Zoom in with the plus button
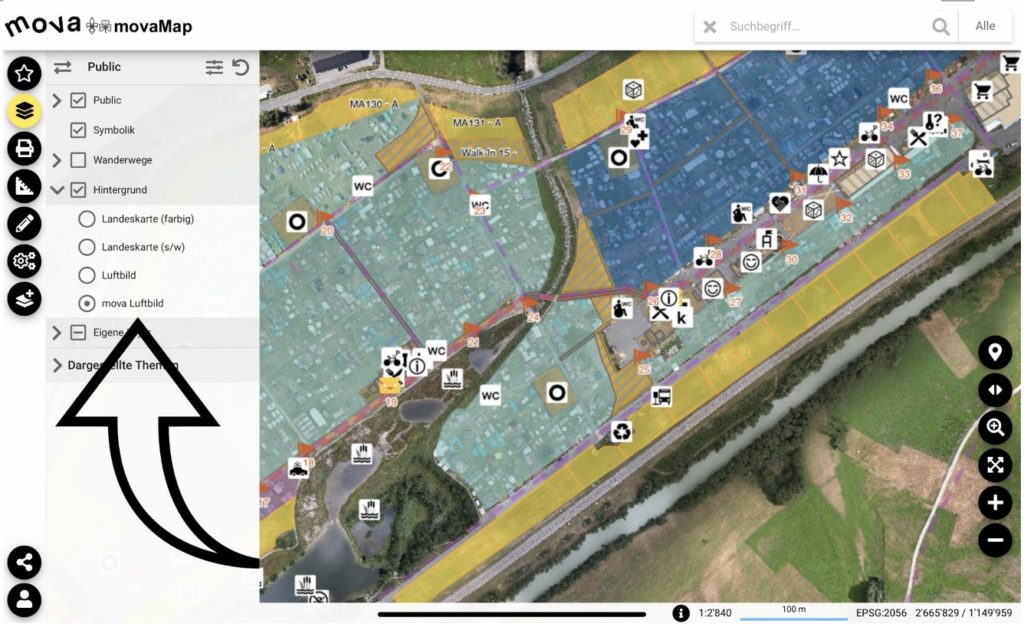Viewport: 1024px width, 624px height. 995,503
